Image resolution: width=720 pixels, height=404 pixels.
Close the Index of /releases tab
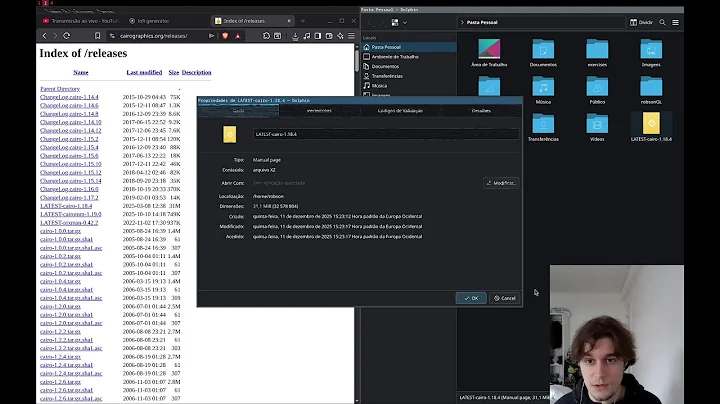coord(289,21)
